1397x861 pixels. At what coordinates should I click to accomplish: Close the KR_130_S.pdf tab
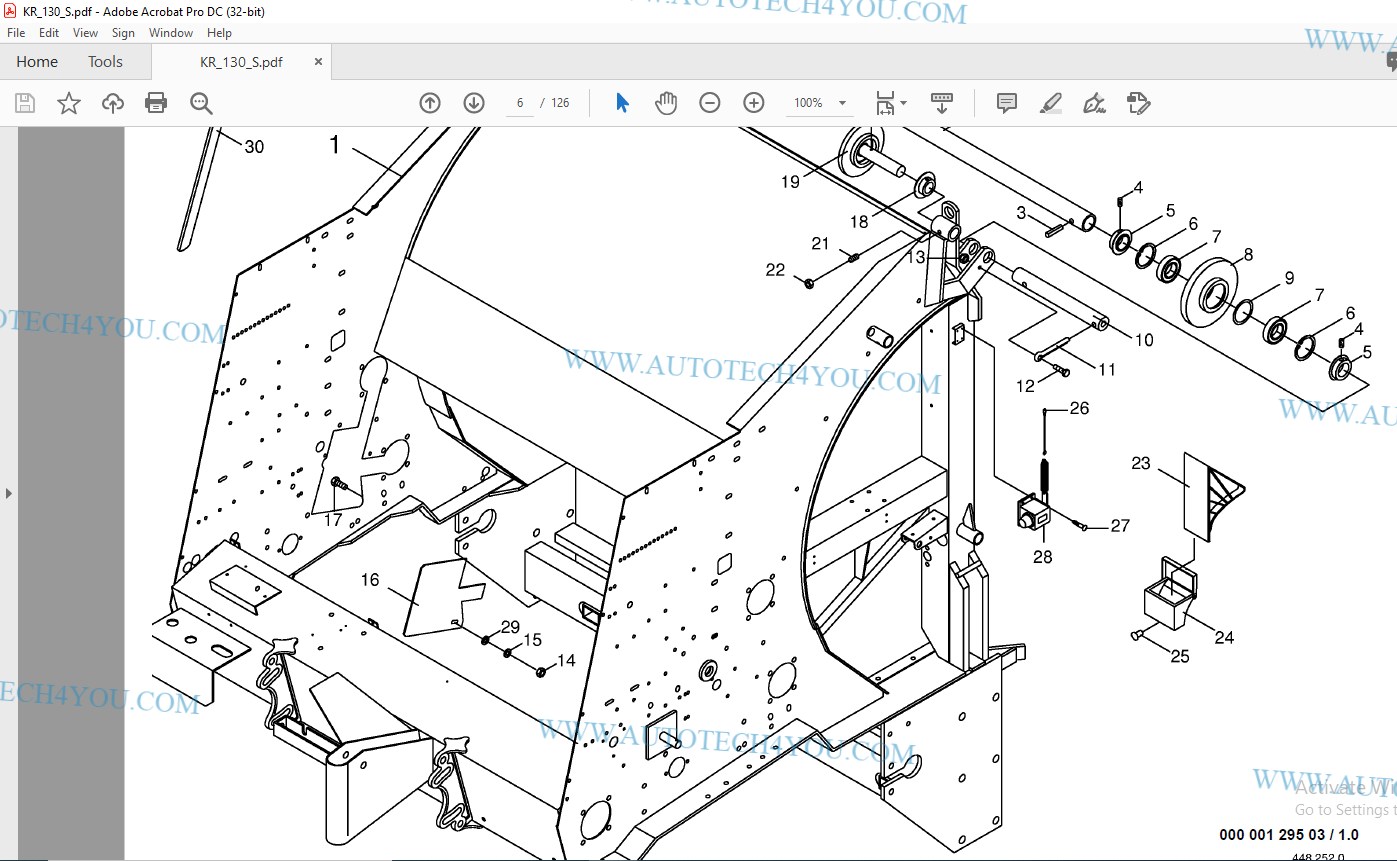319,62
